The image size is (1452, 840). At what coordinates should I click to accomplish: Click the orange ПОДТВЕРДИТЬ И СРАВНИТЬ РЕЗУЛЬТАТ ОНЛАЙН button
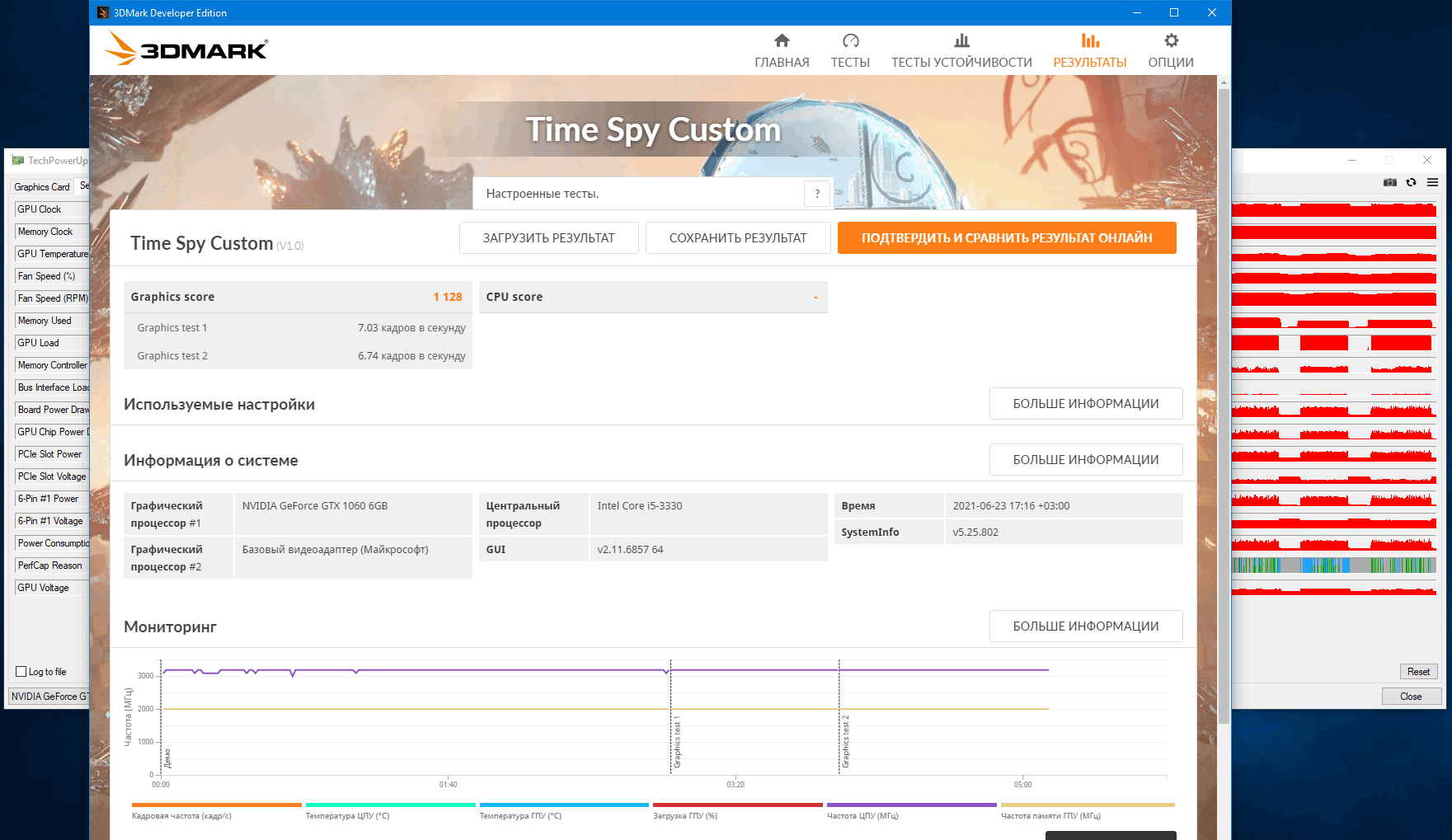[1007, 238]
